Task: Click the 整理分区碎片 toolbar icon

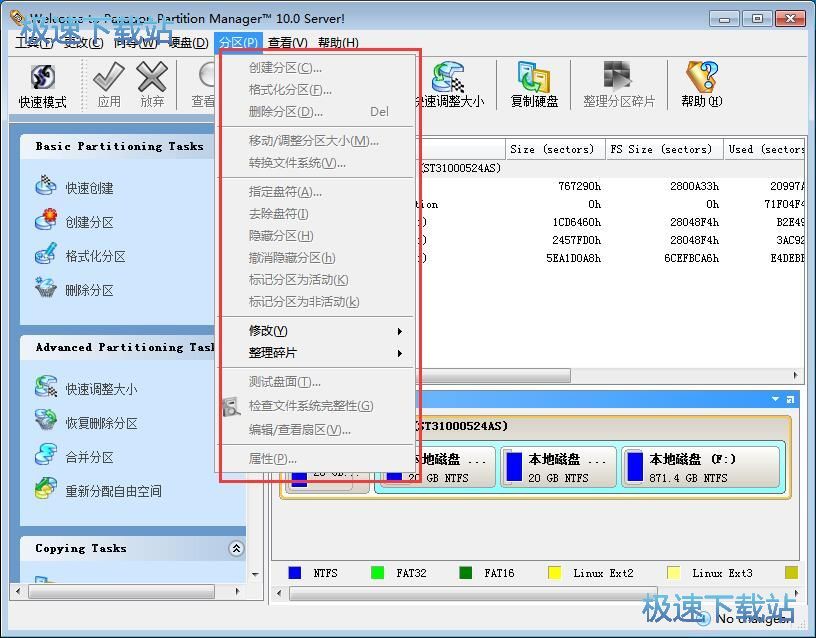Action: click(x=618, y=76)
